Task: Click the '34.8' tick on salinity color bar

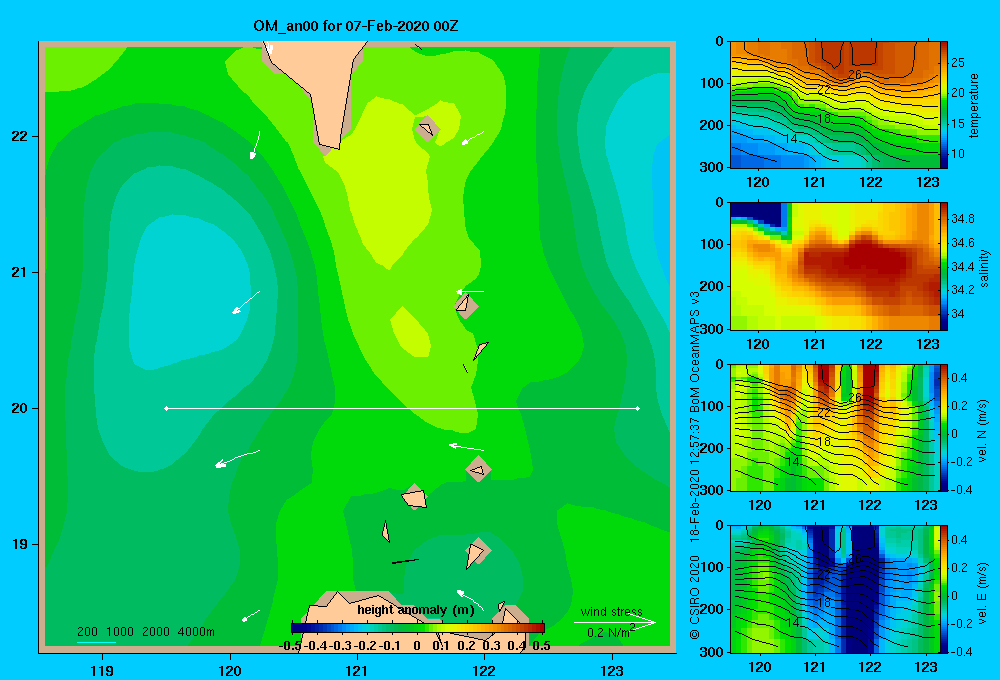Action: (962, 219)
